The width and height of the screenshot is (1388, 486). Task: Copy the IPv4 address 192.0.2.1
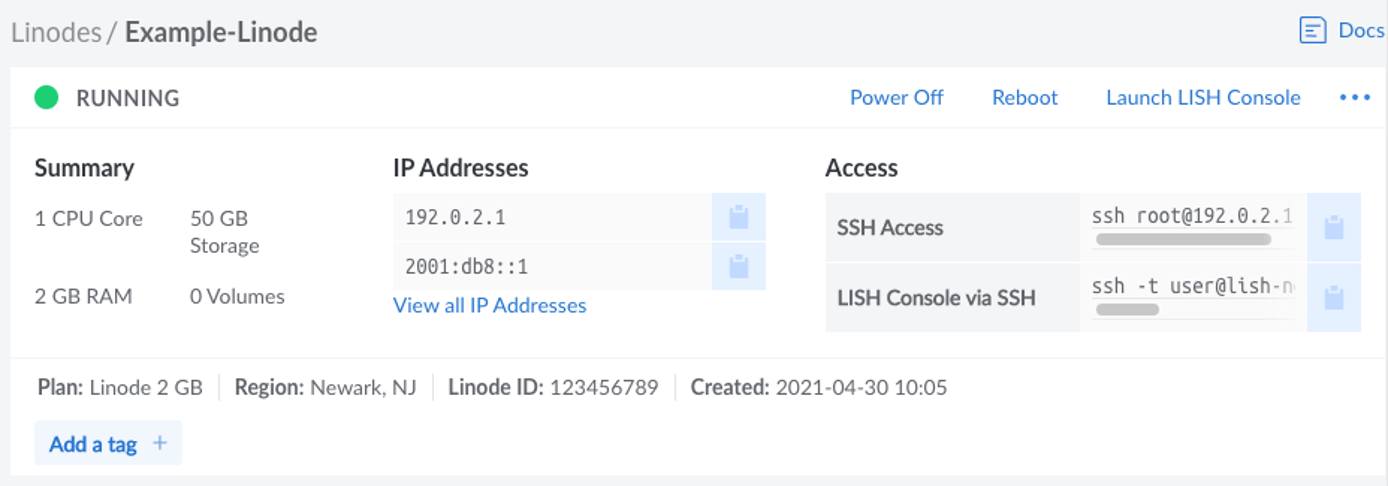click(738, 217)
